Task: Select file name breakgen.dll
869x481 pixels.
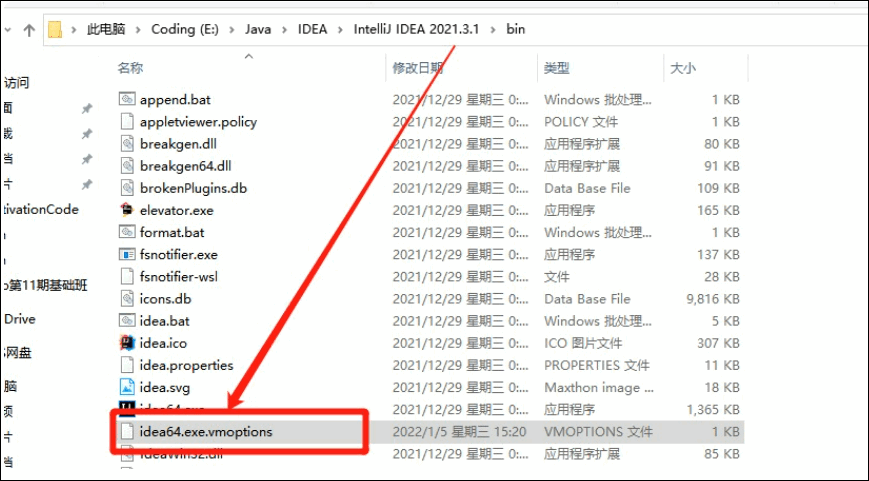Action: (178, 144)
